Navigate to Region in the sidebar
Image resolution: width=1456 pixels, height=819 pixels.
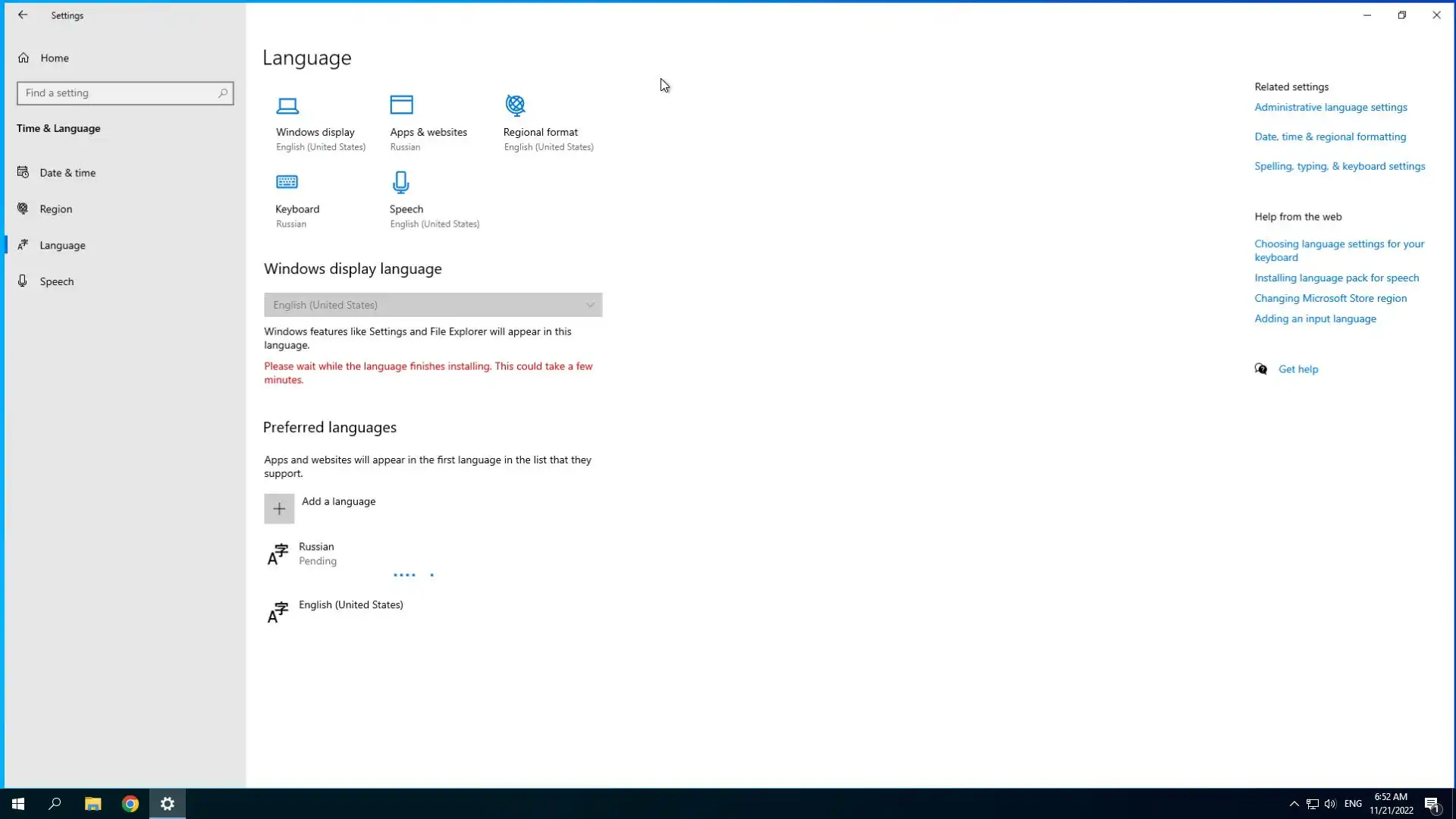[56, 209]
